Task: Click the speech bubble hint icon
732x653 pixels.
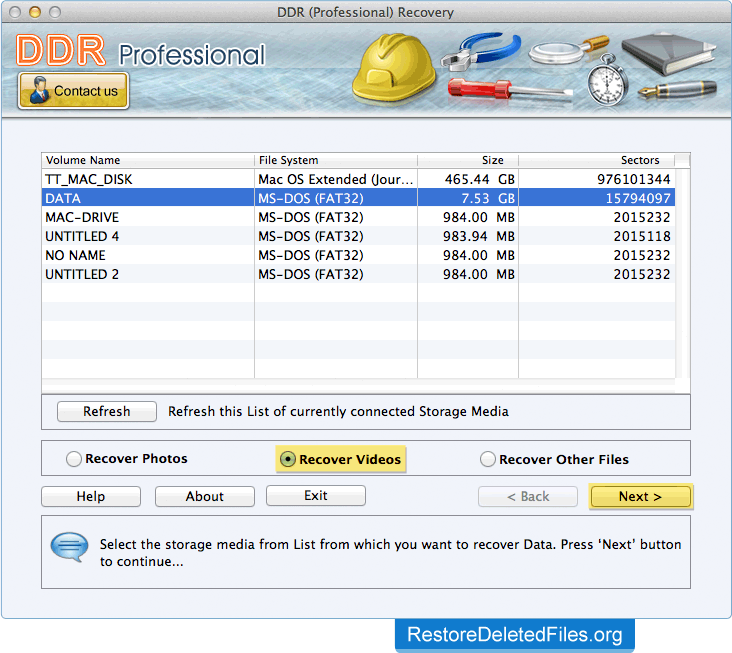Action: click(x=69, y=547)
